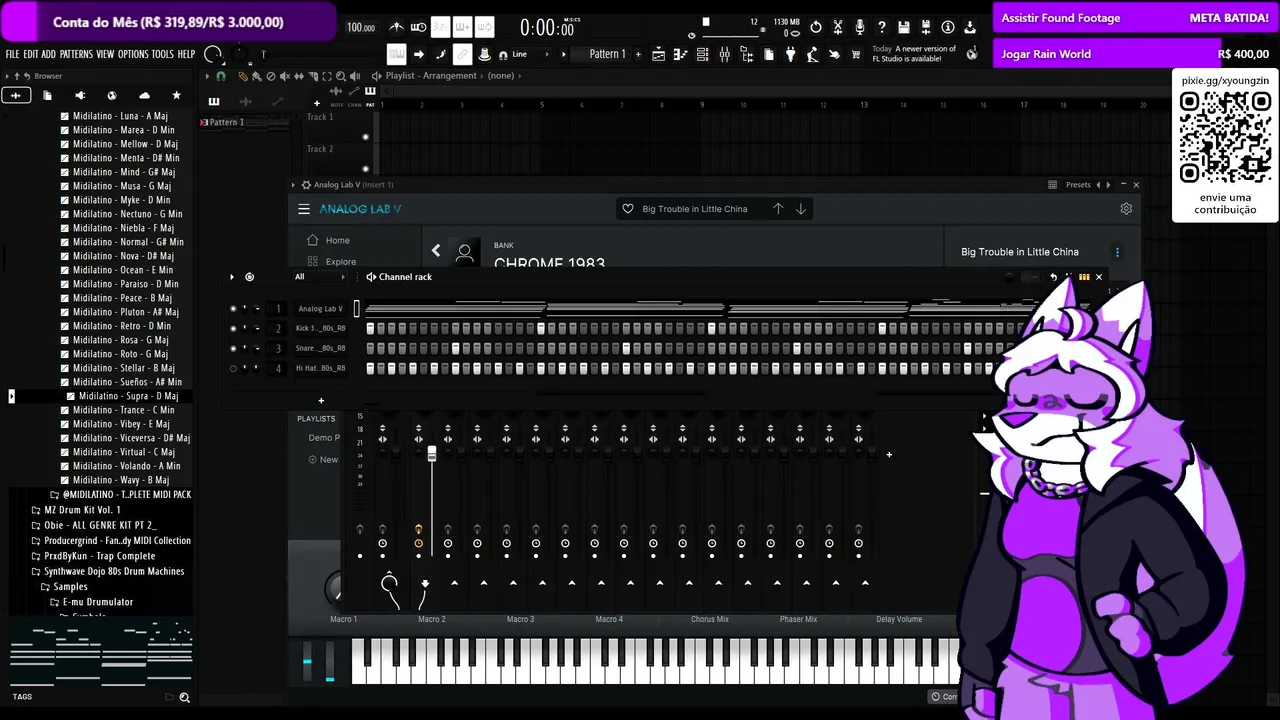Open Analog Lab V hamburger menu
Viewport: 1280px width, 720px height.
coord(304,209)
